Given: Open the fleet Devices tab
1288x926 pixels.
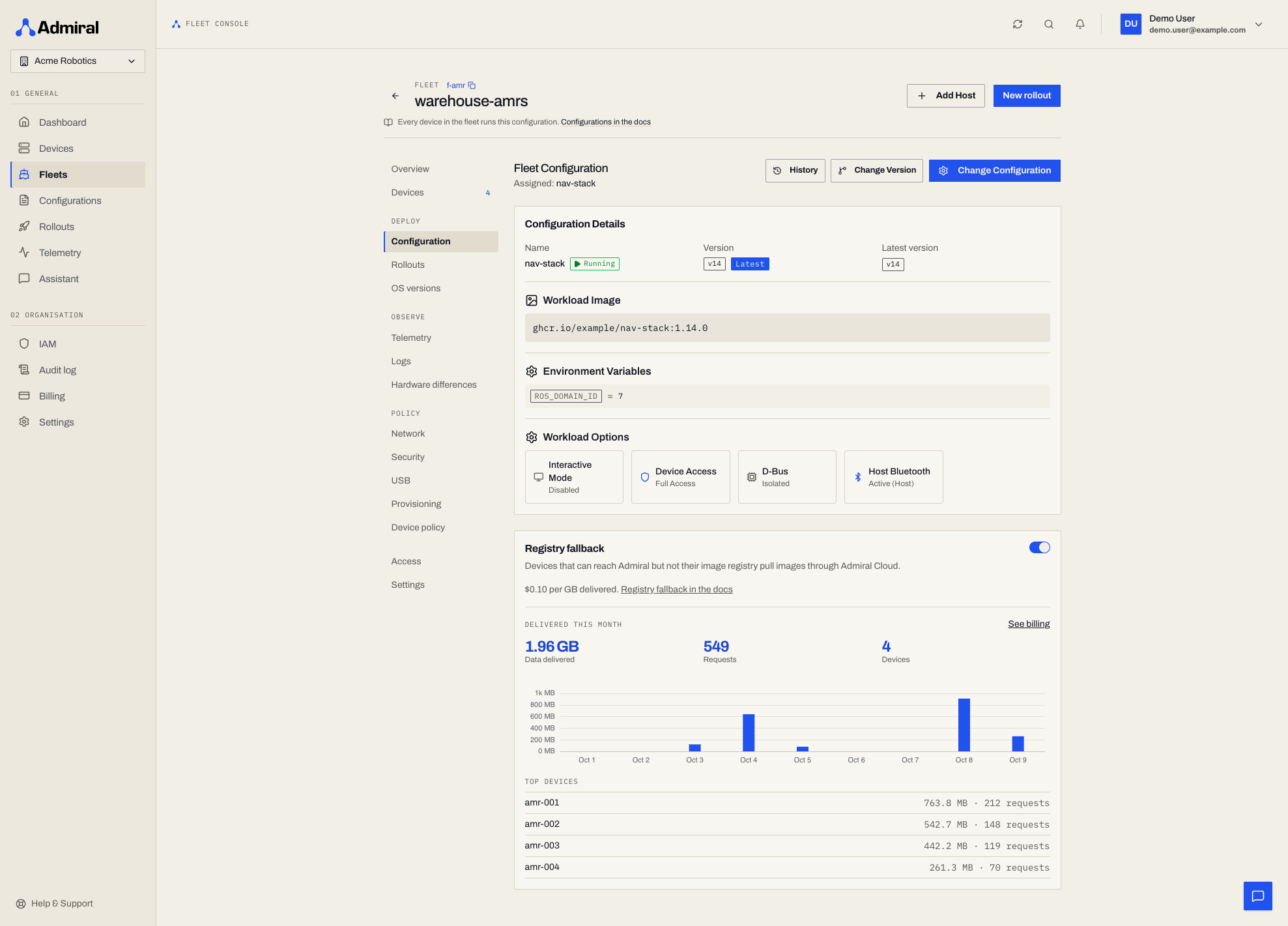Looking at the screenshot, I should (x=441, y=192).
